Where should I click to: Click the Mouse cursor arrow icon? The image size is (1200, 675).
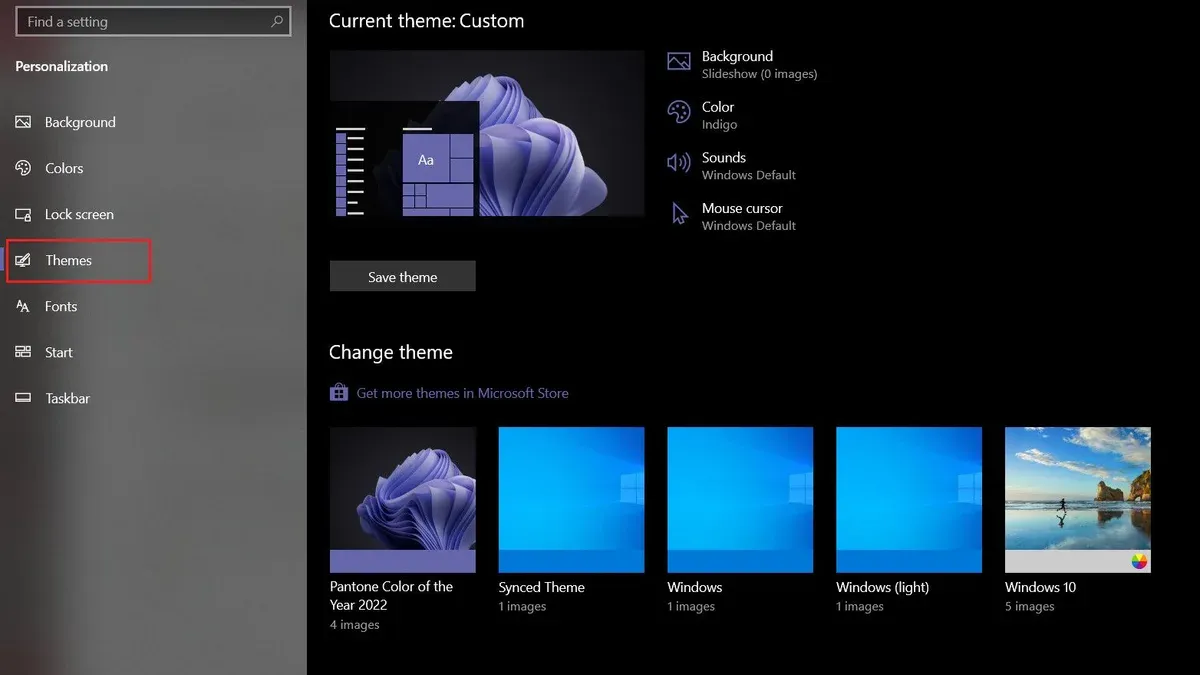680,214
